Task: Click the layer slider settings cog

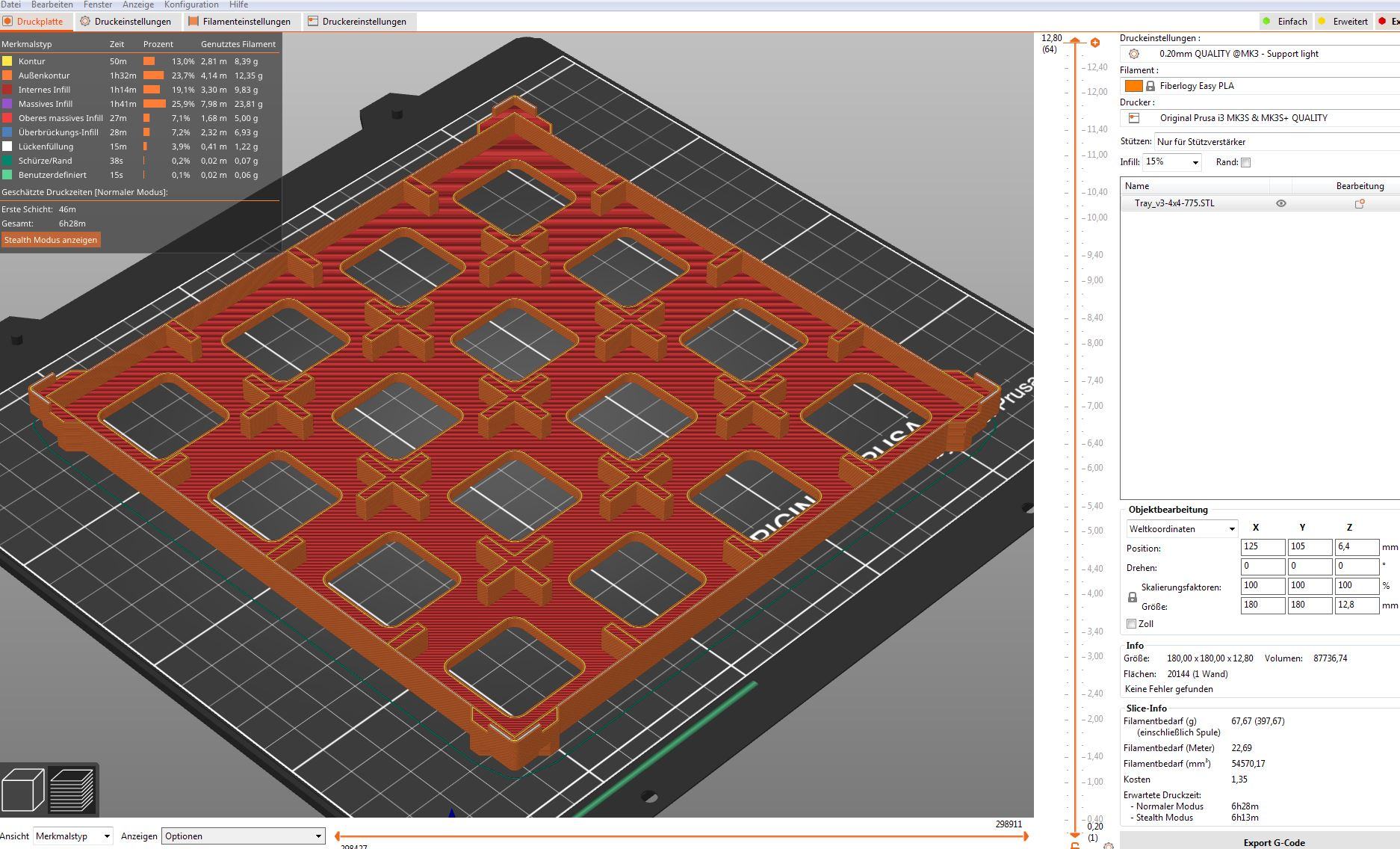Action: click(x=1109, y=845)
